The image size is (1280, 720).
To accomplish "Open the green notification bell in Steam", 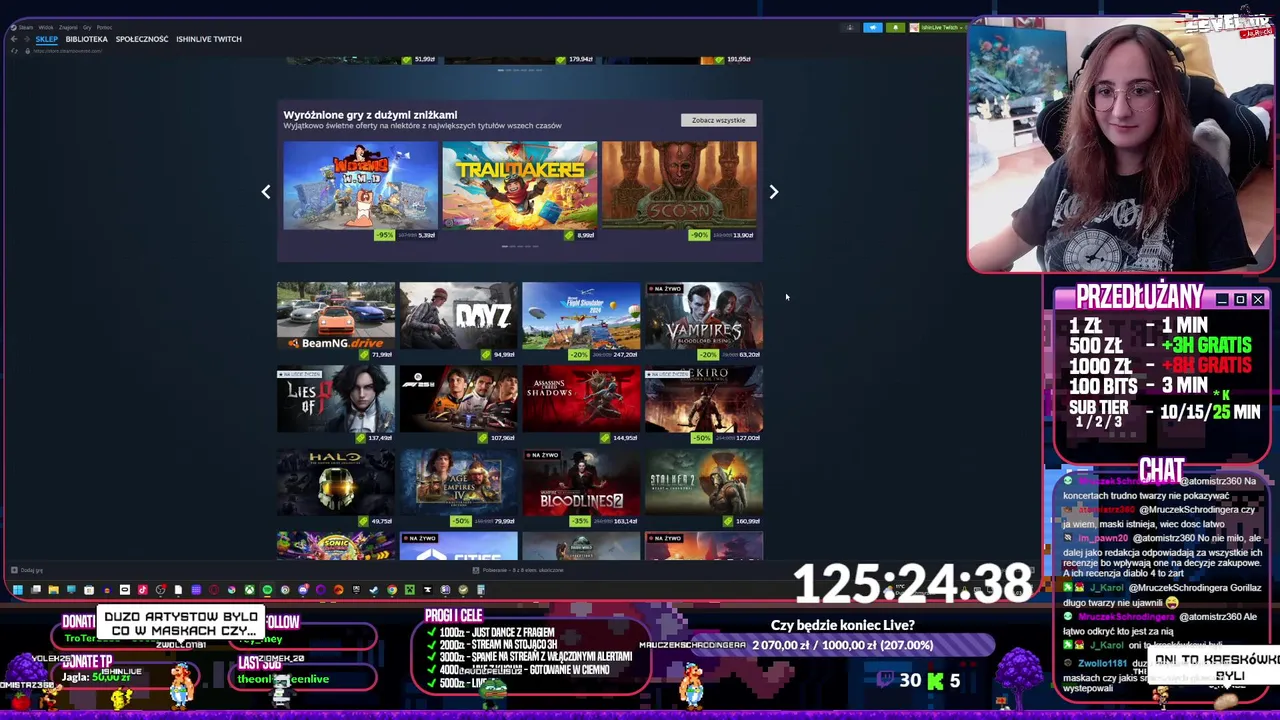I will [895, 27].
